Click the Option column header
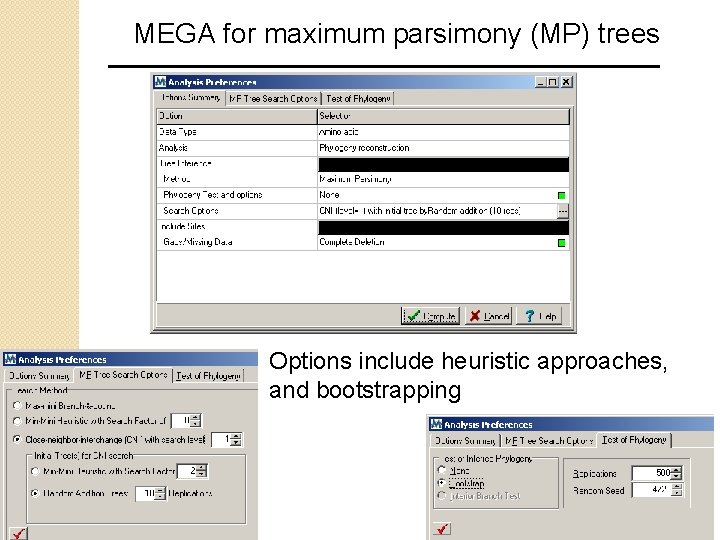Viewport: 720px width, 540px height. 236,116
